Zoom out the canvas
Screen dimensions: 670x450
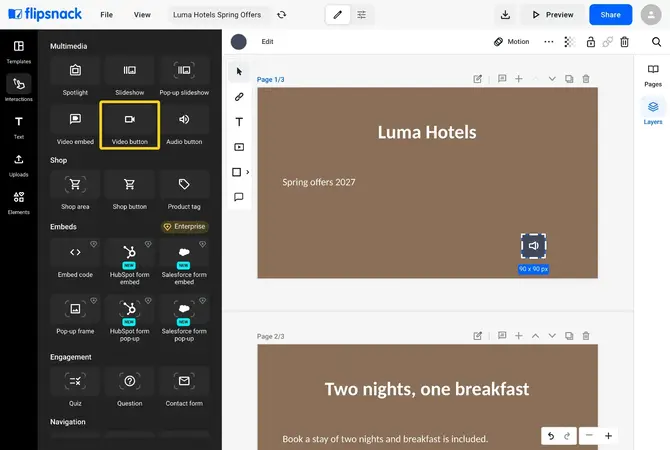click(589, 435)
